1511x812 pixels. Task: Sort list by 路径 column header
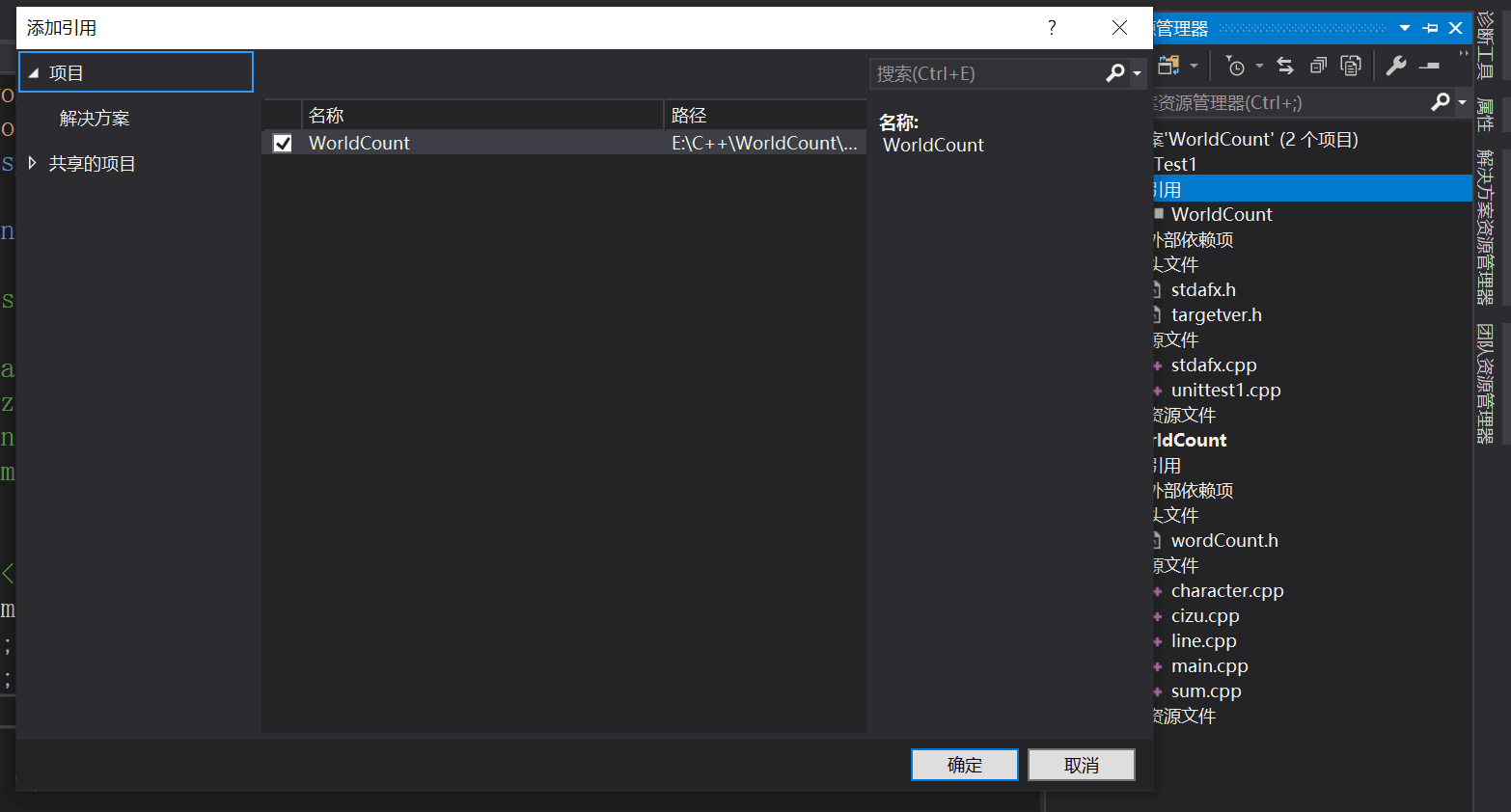[765, 115]
